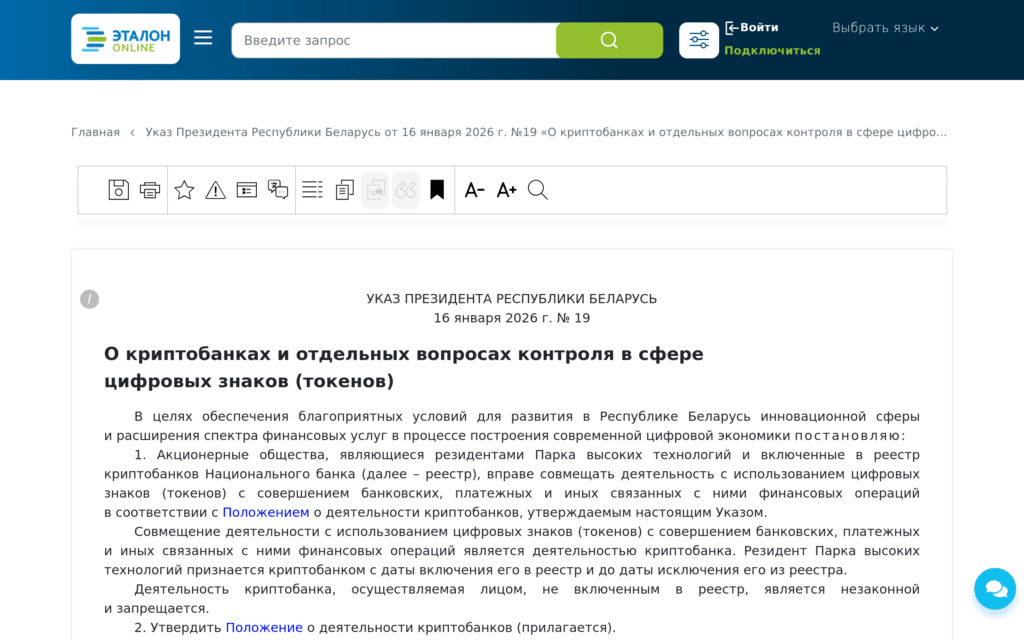Viewport: 1024px width, 640px height.
Task: Click the green search submit button
Action: pyautogui.click(x=609, y=40)
